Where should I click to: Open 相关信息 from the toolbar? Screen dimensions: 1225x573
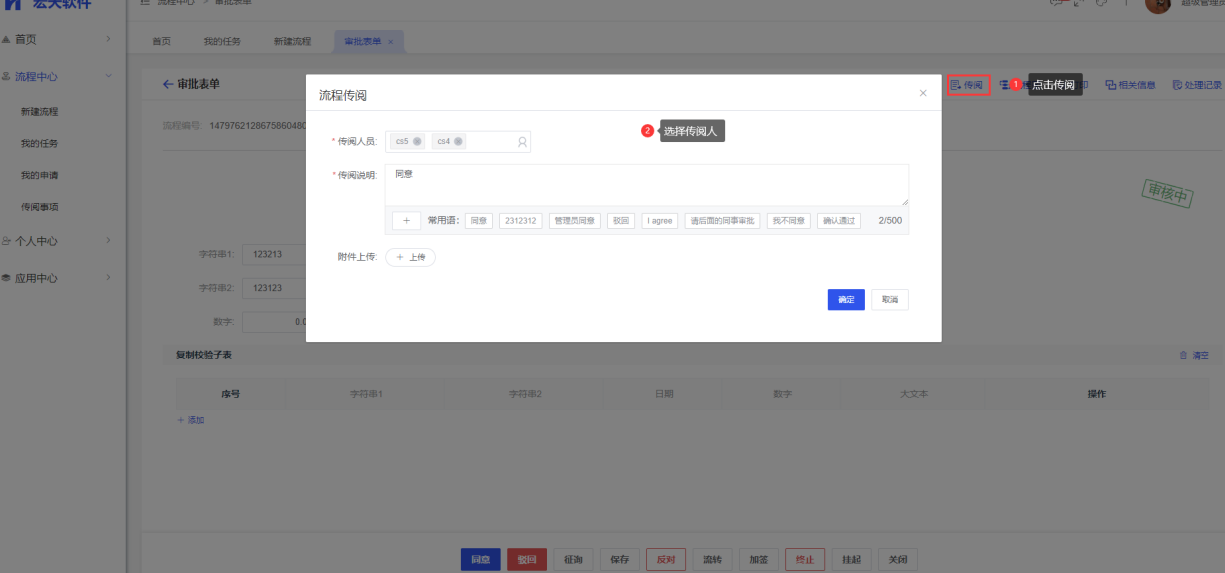click(1130, 86)
